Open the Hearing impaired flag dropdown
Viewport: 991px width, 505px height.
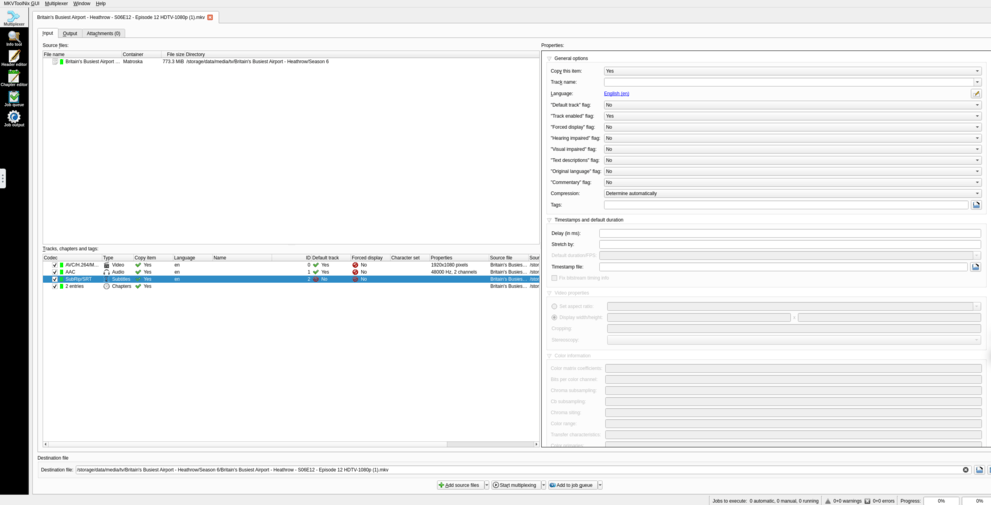click(x=793, y=138)
